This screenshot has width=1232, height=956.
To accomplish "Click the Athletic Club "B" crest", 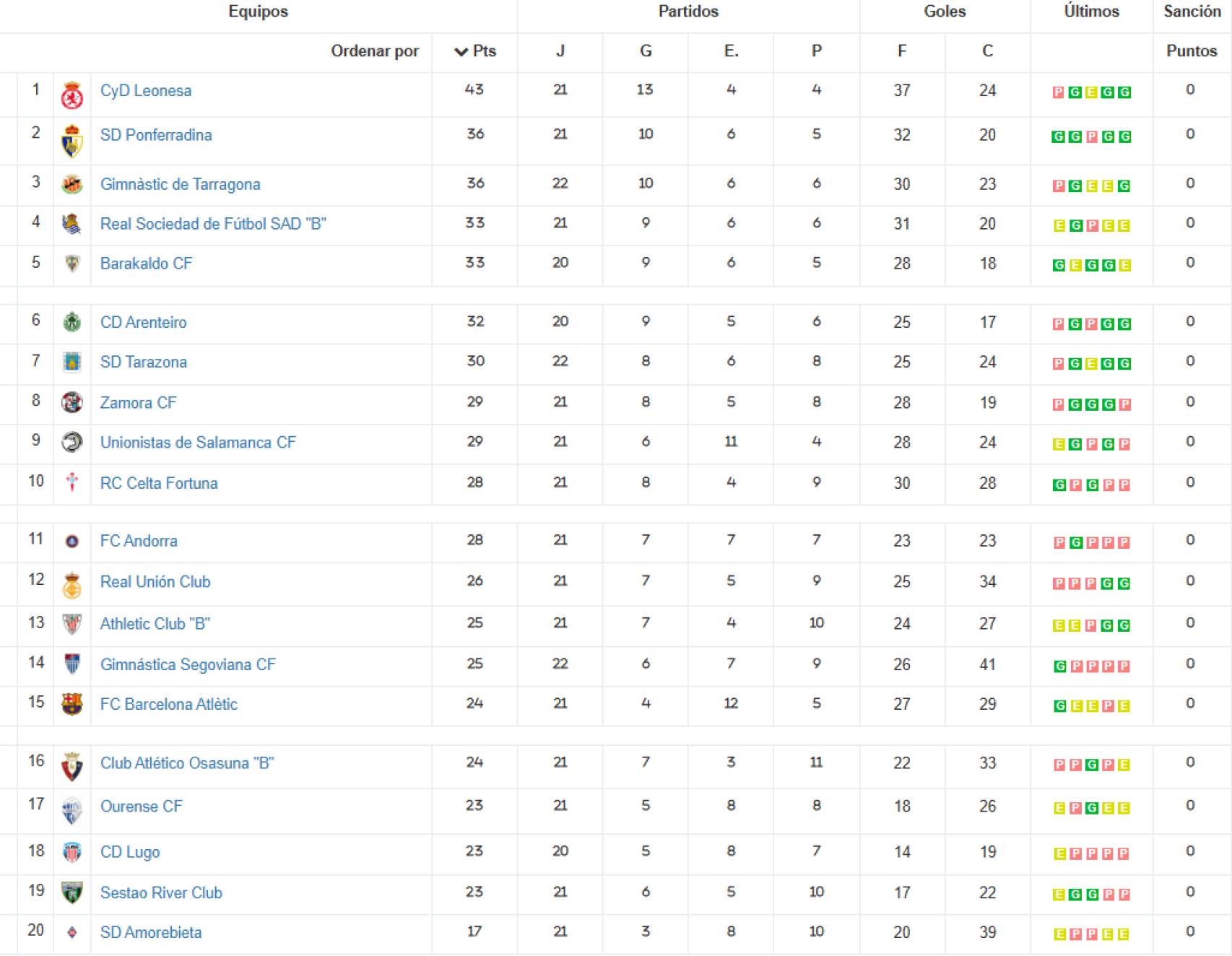I will 72,625.
